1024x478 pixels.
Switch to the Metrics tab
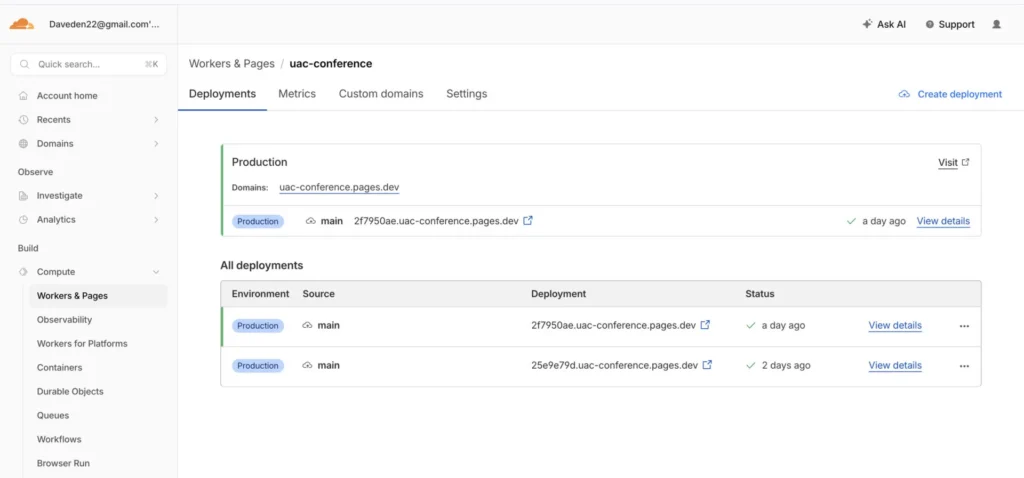pyautogui.click(x=297, y=94)
